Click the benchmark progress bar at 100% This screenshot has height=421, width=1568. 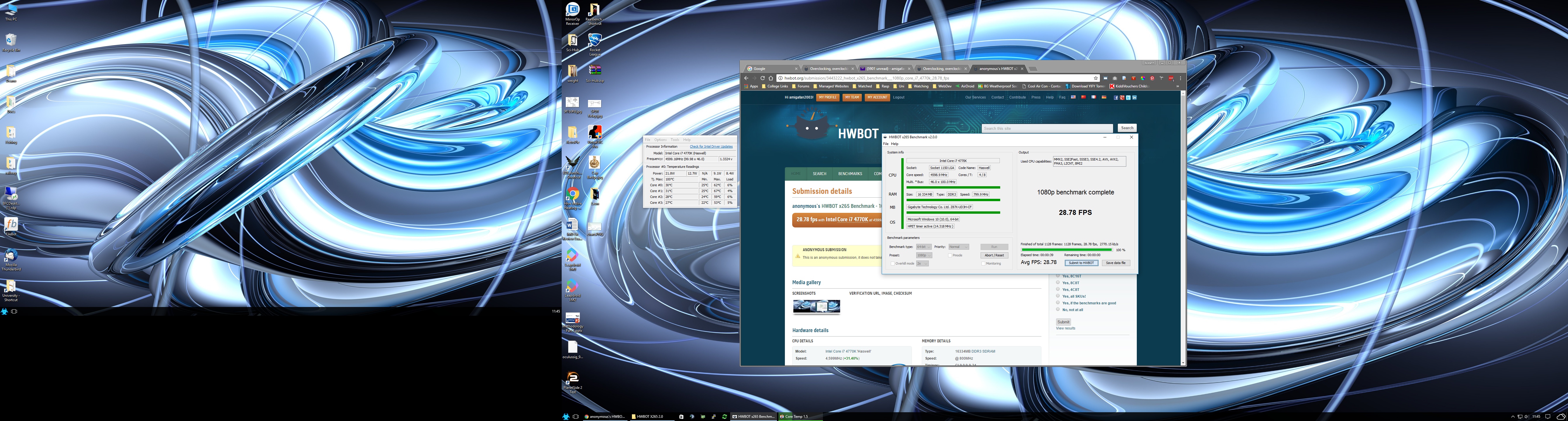(x=1067, y=250)
